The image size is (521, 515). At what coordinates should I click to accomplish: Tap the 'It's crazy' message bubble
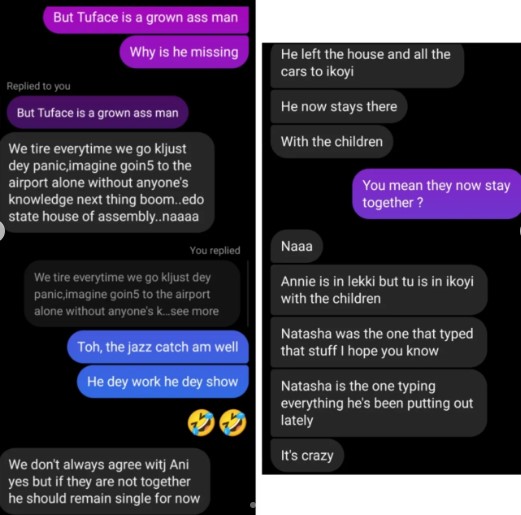pyautogui.click(x=307, y=455)
